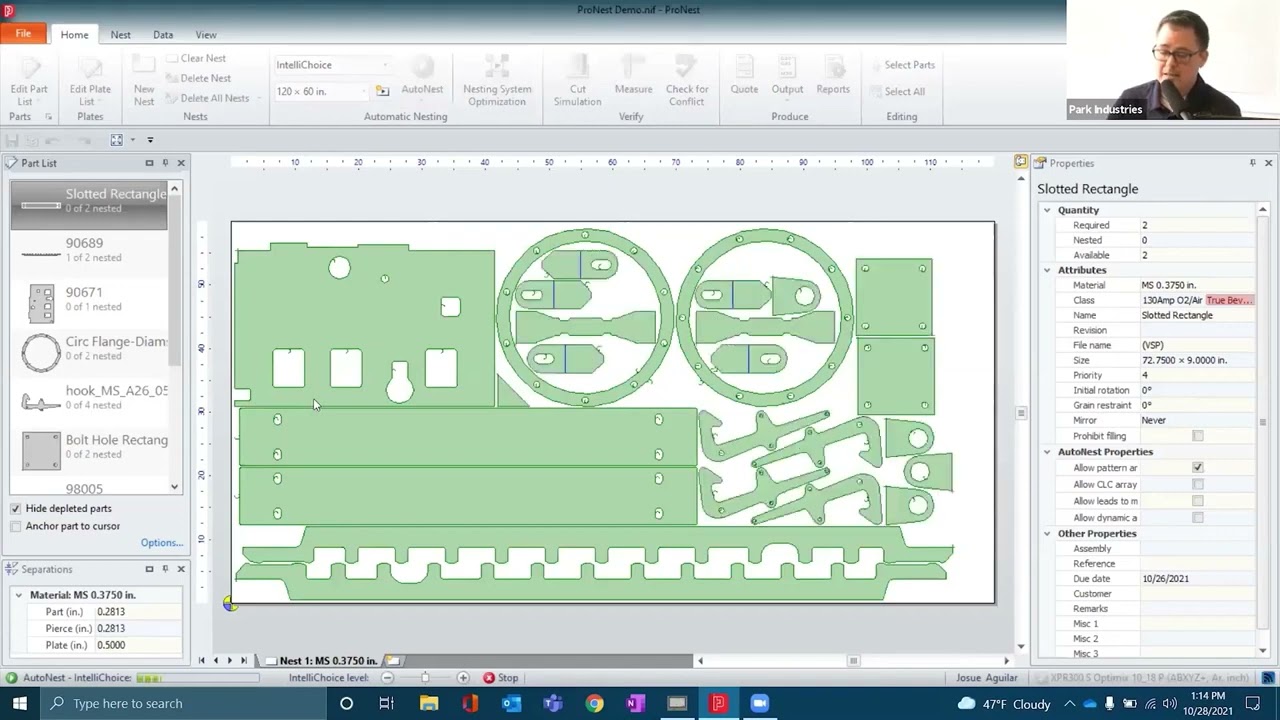Close the Separations panel
The height and width of the screenshot is (720, 1280).
pyautogui.click(x=181, y=569)
